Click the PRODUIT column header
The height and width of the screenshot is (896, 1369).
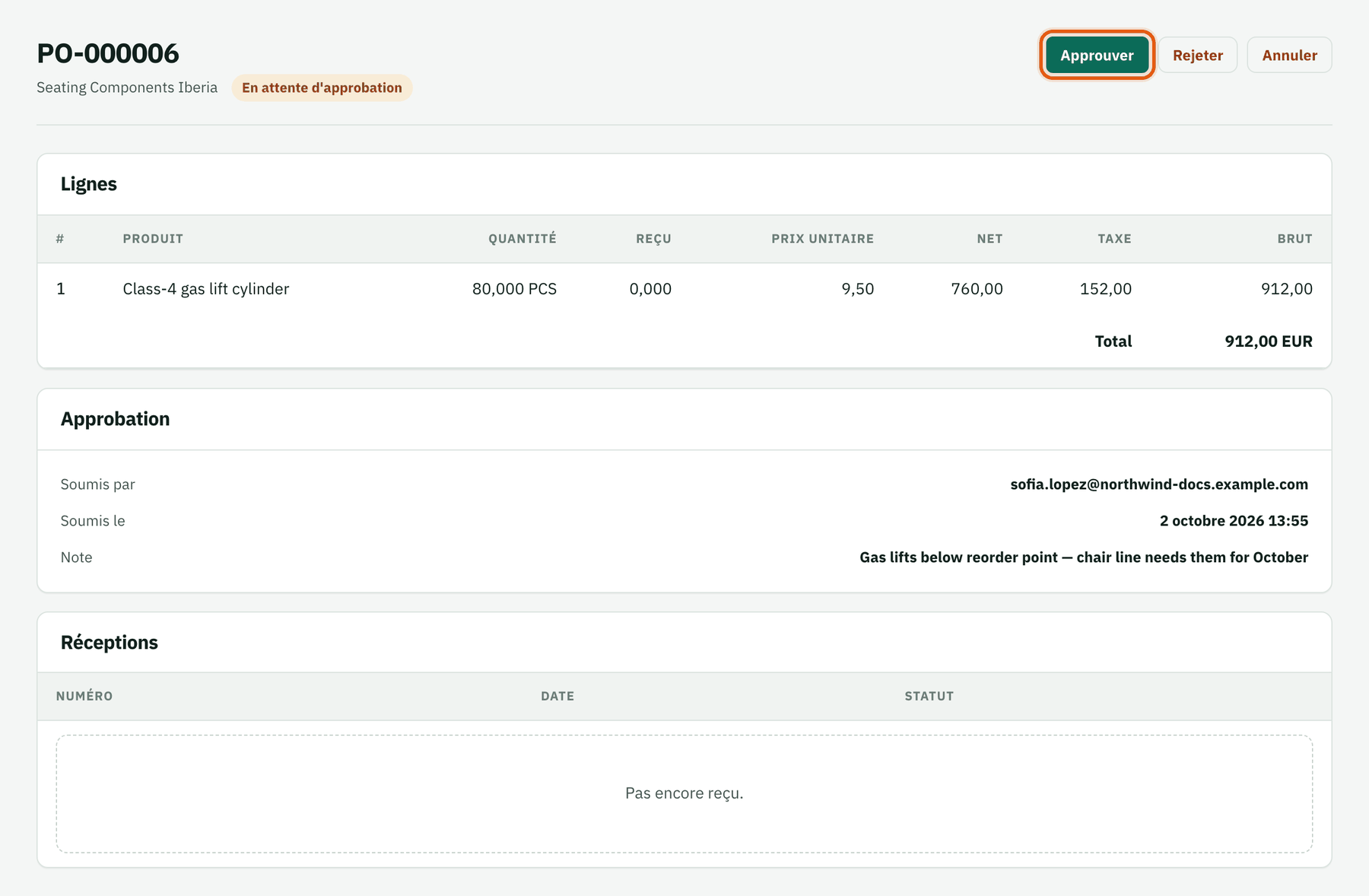[153, 239]
